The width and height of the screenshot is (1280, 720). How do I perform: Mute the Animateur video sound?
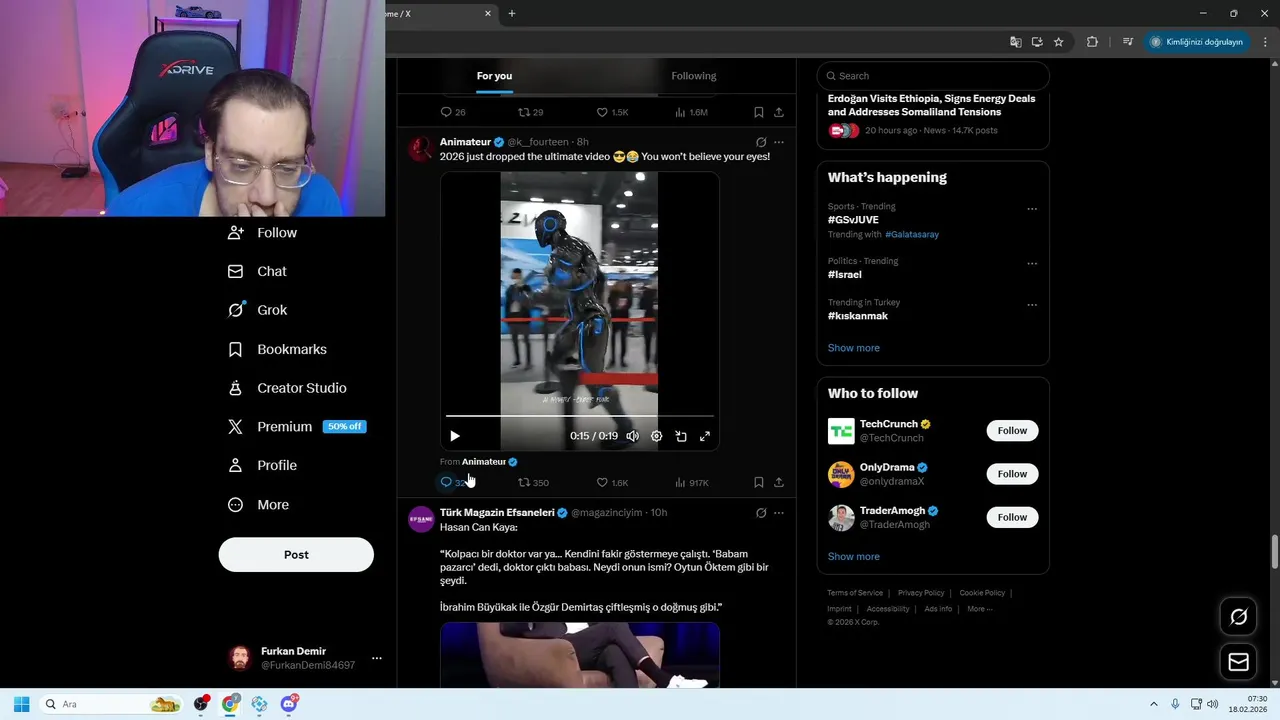pyautogui.click(x=632, y=436)
